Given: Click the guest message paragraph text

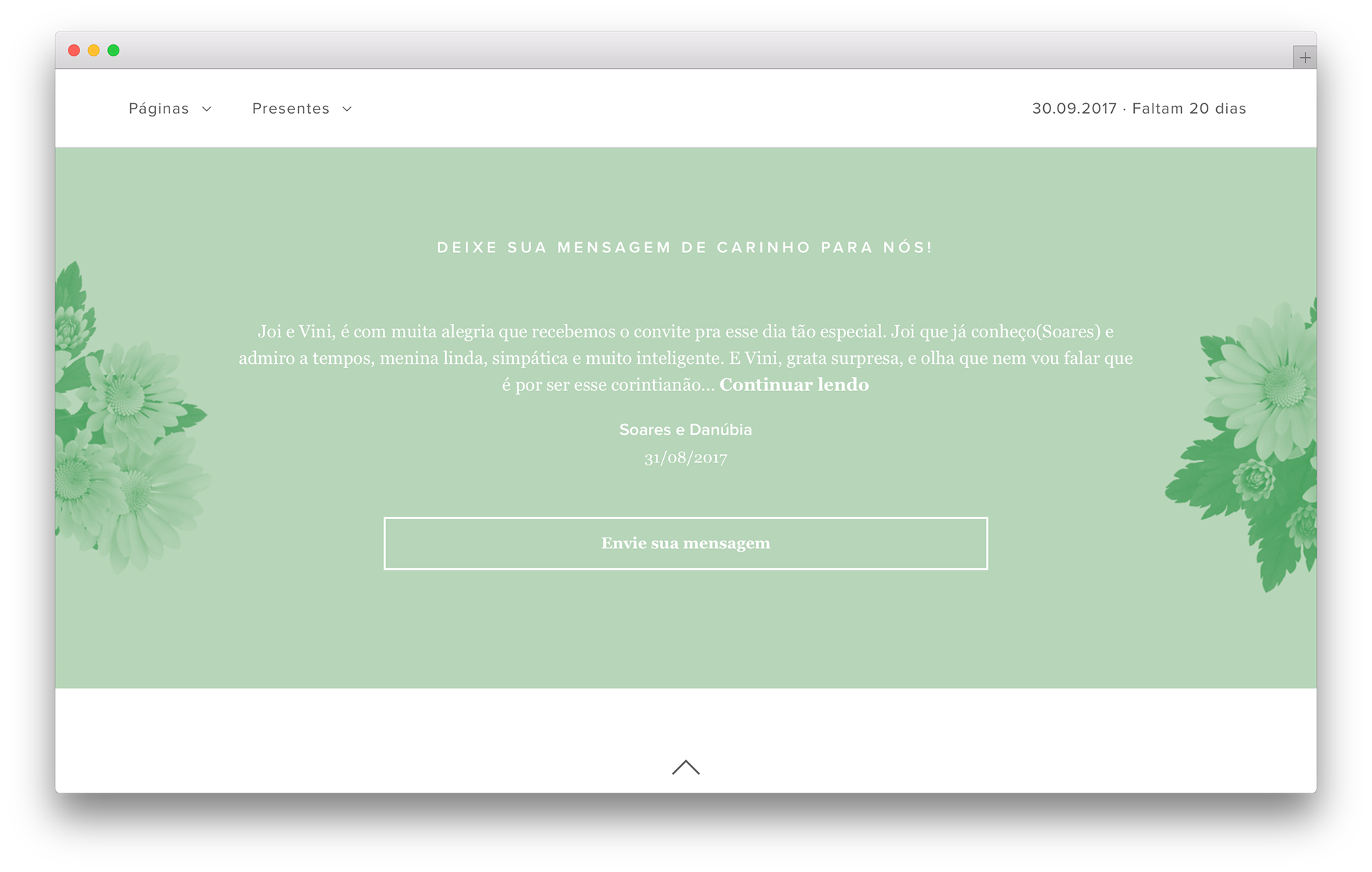Looking at the screenshot, I should click(685, 358).
